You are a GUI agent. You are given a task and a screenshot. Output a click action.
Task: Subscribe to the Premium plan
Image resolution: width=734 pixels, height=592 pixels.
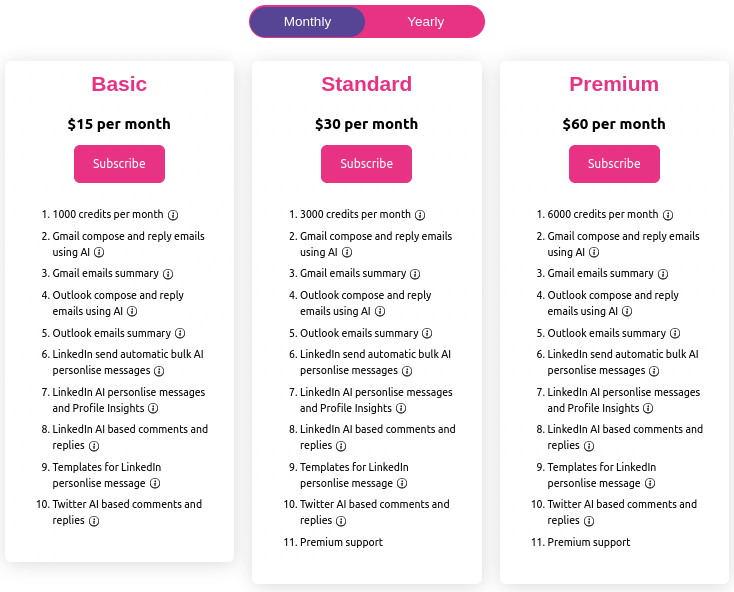[614, 164]
